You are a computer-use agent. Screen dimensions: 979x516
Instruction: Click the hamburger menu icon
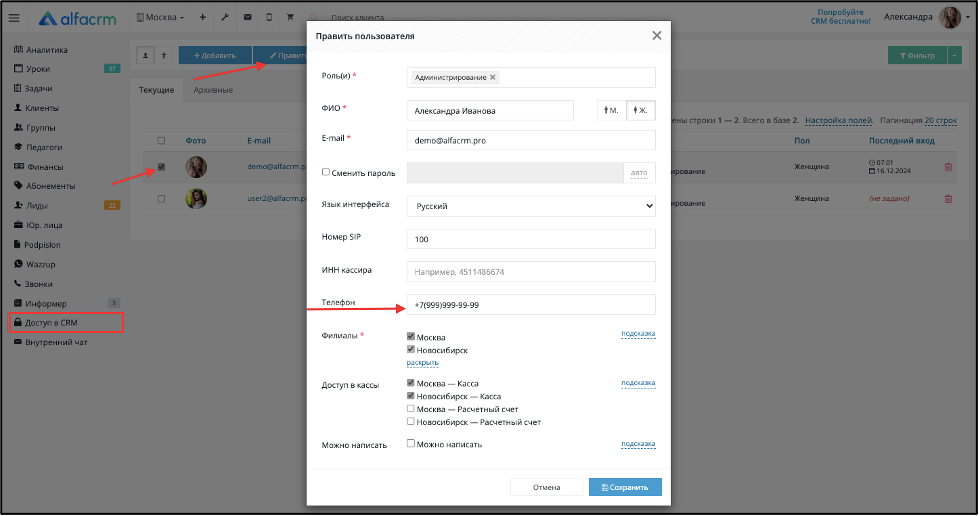(14, 18)
